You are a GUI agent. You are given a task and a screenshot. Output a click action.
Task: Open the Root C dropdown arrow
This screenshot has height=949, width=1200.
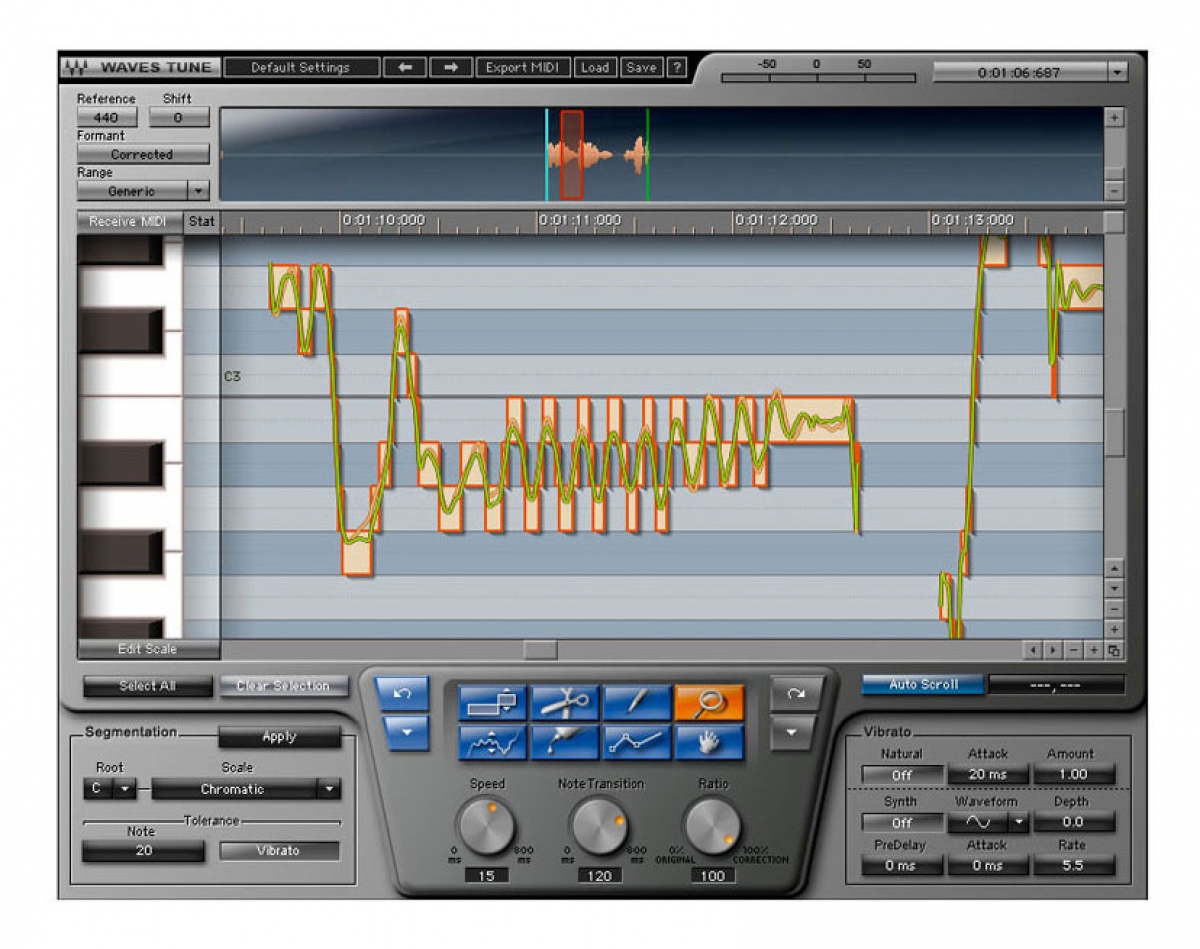click(124, 789)
